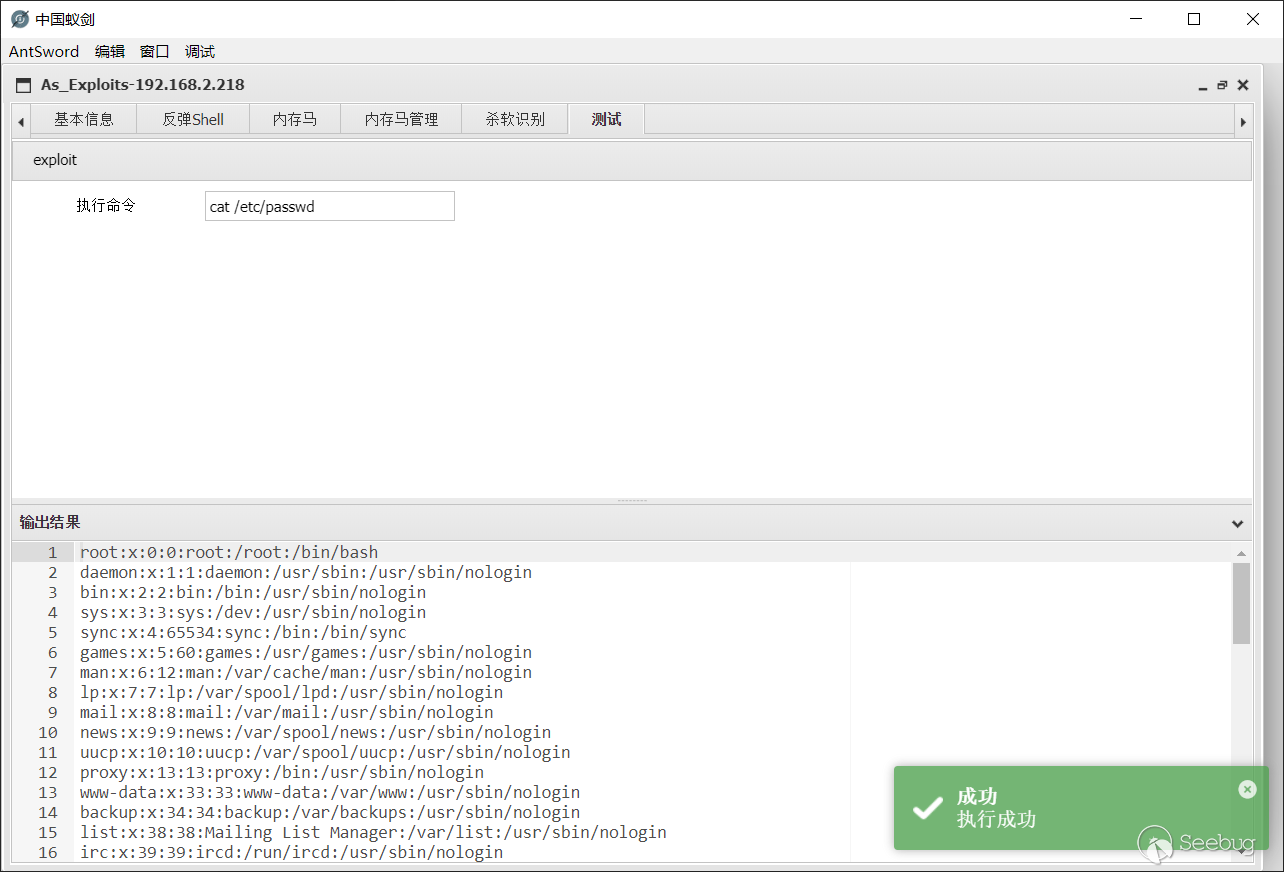Click the sync:x:4:65534 output line
Screen dimensions: 1284x872
pos(243,632)
